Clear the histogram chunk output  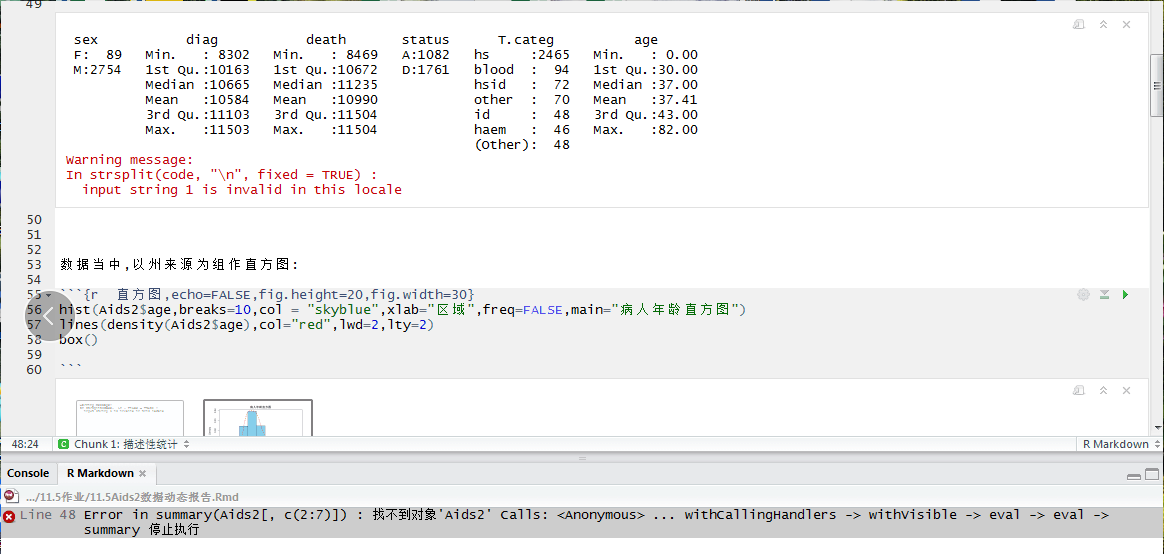(1126, 390)
